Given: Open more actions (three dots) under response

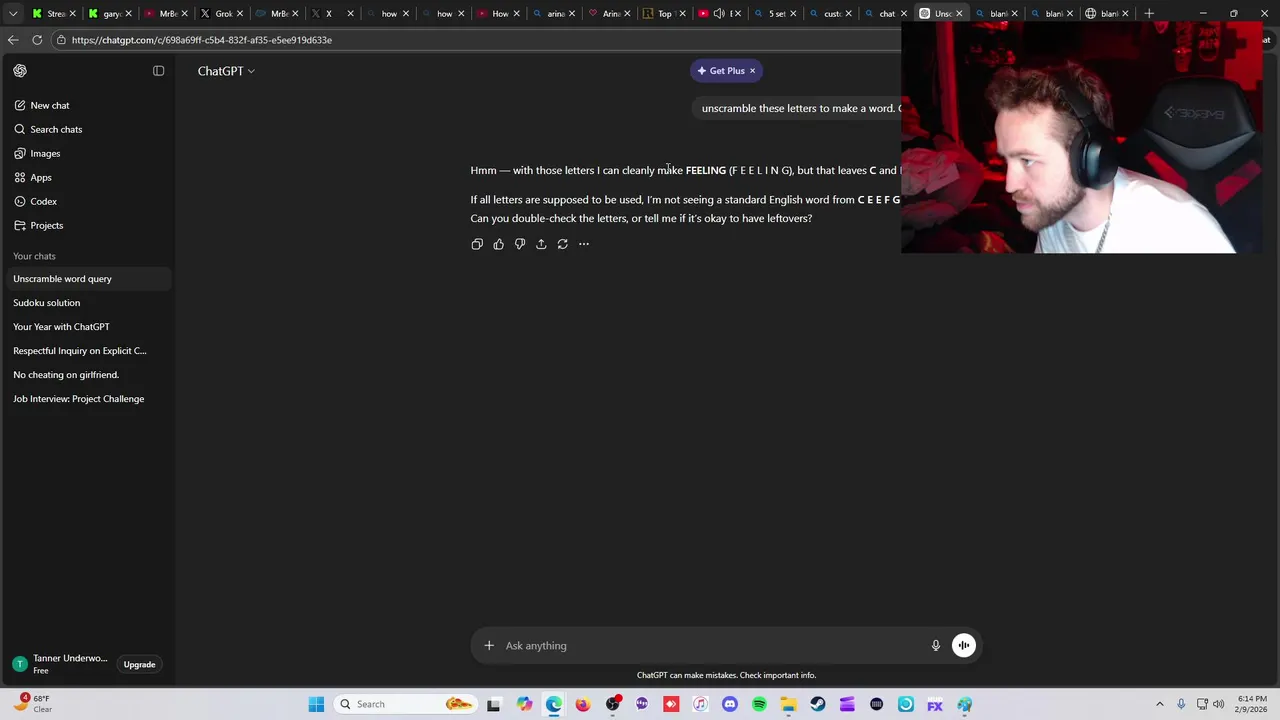Looking at the screenshot, I should point(584,244).
